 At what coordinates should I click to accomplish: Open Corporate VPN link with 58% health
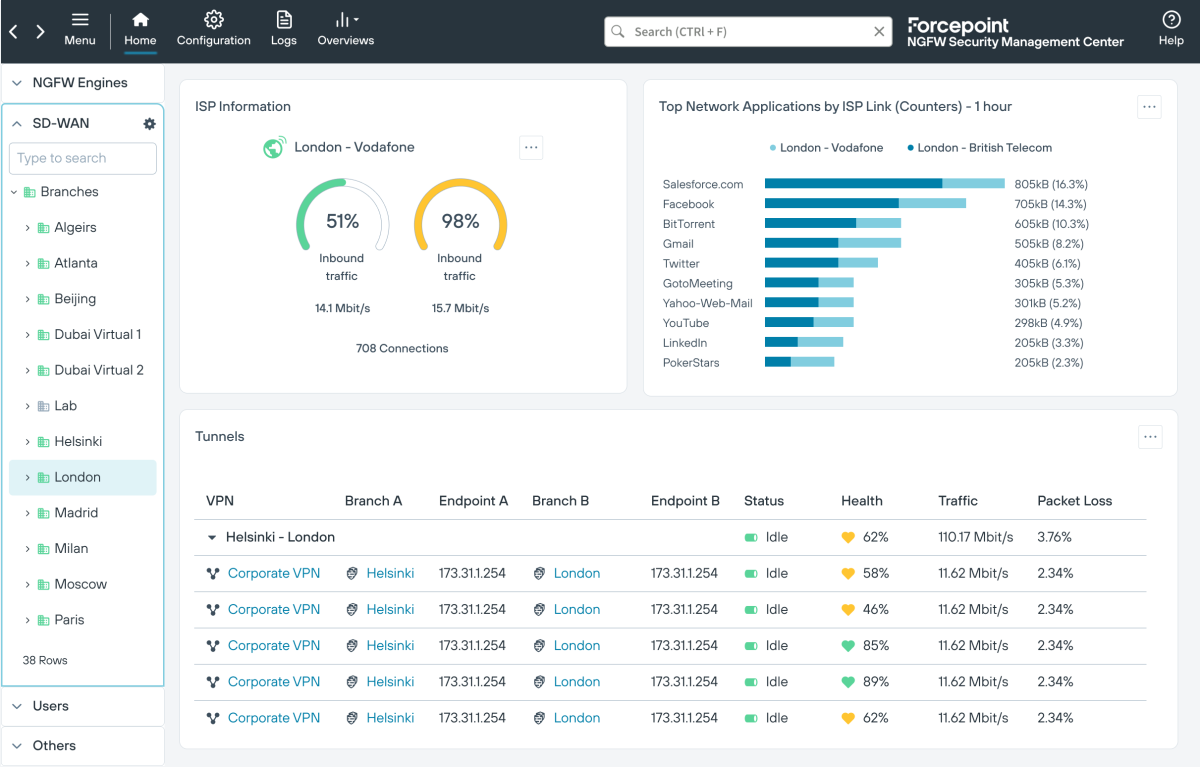pos(274,574)
